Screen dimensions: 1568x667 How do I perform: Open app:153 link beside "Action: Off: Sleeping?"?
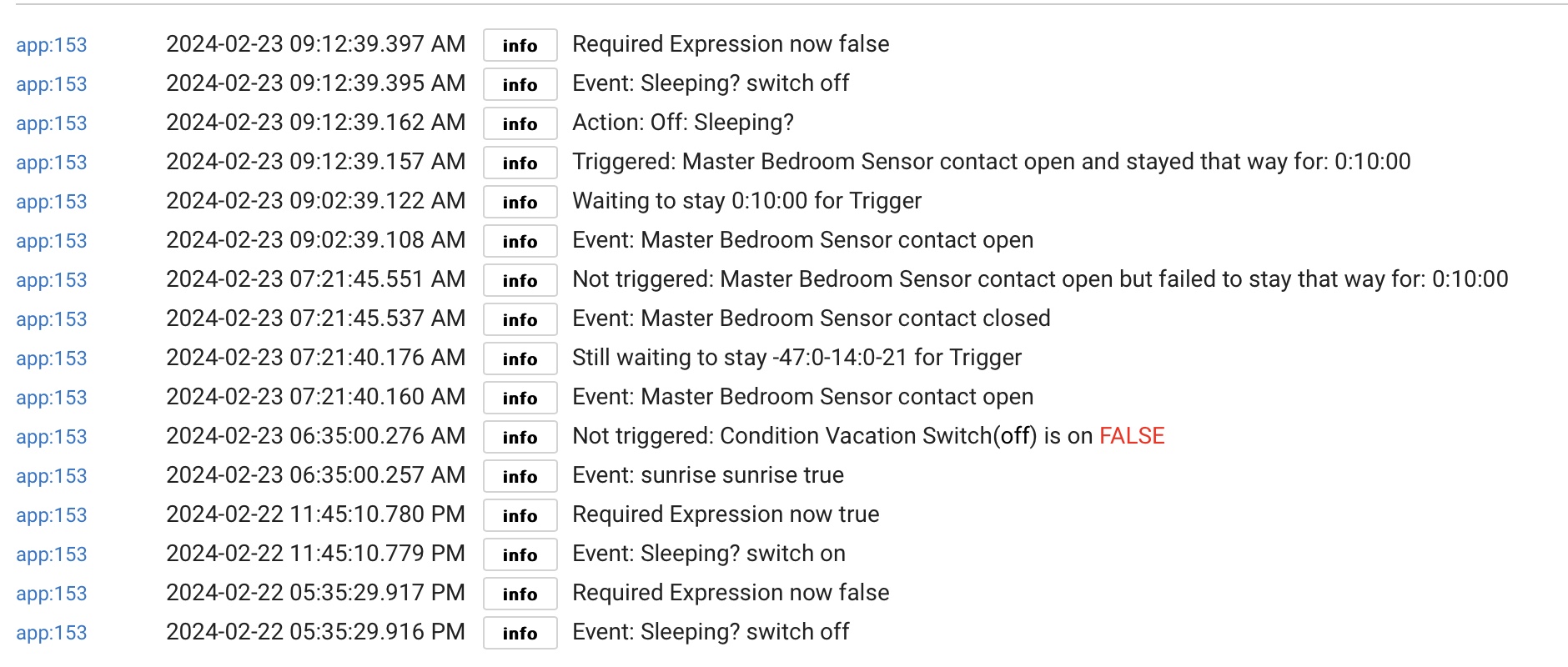point(52,123)
